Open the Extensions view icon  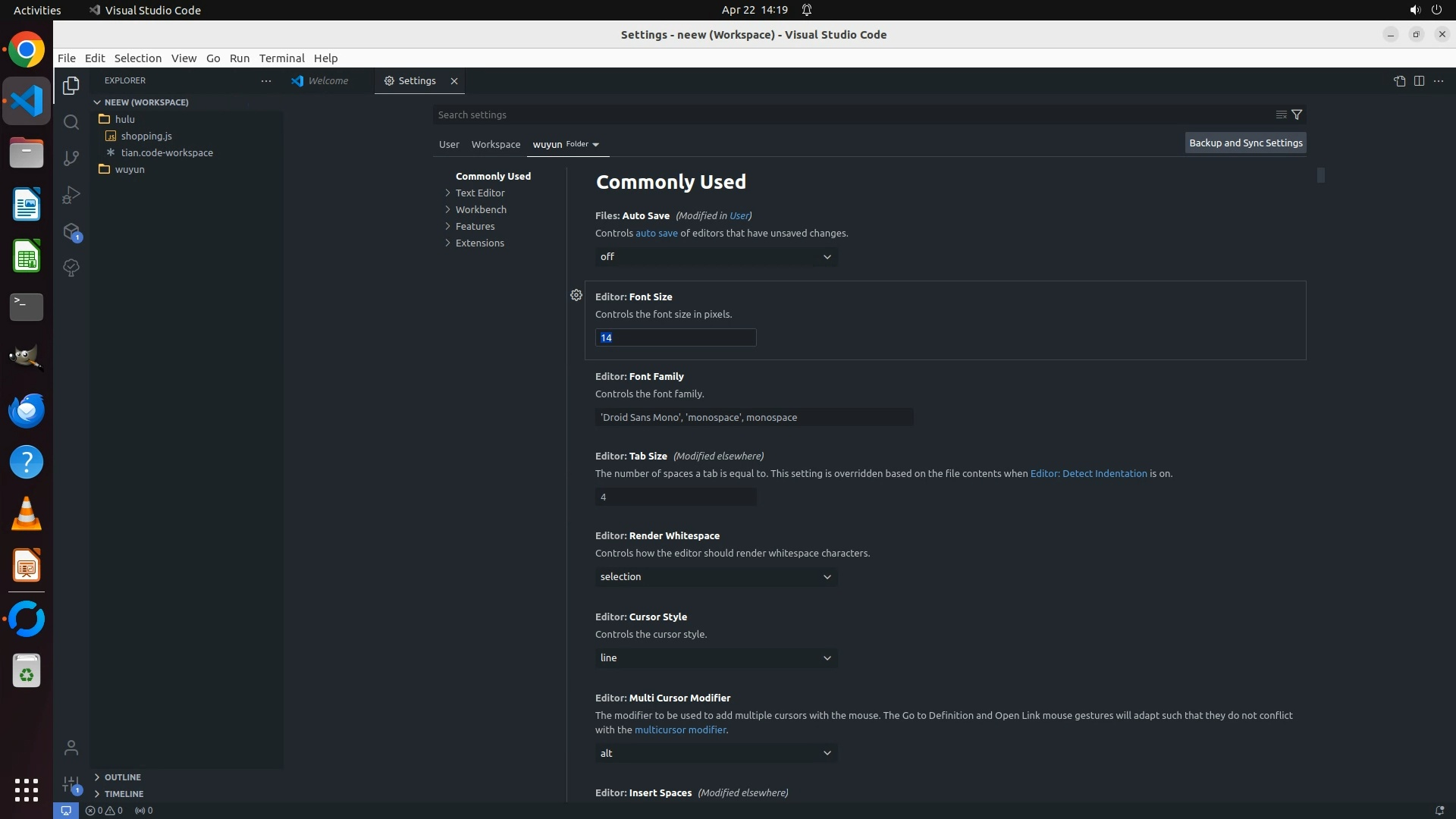tap(71, 232)
